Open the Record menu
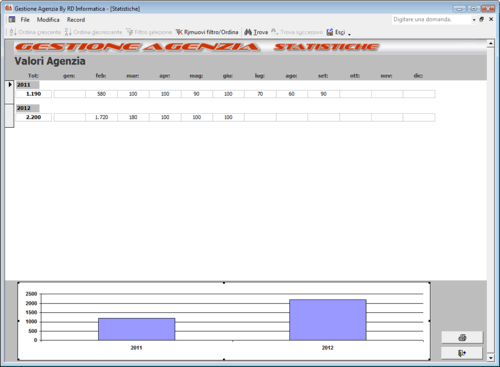The height and width of the screenshot is (367, 500). point(76,20)
